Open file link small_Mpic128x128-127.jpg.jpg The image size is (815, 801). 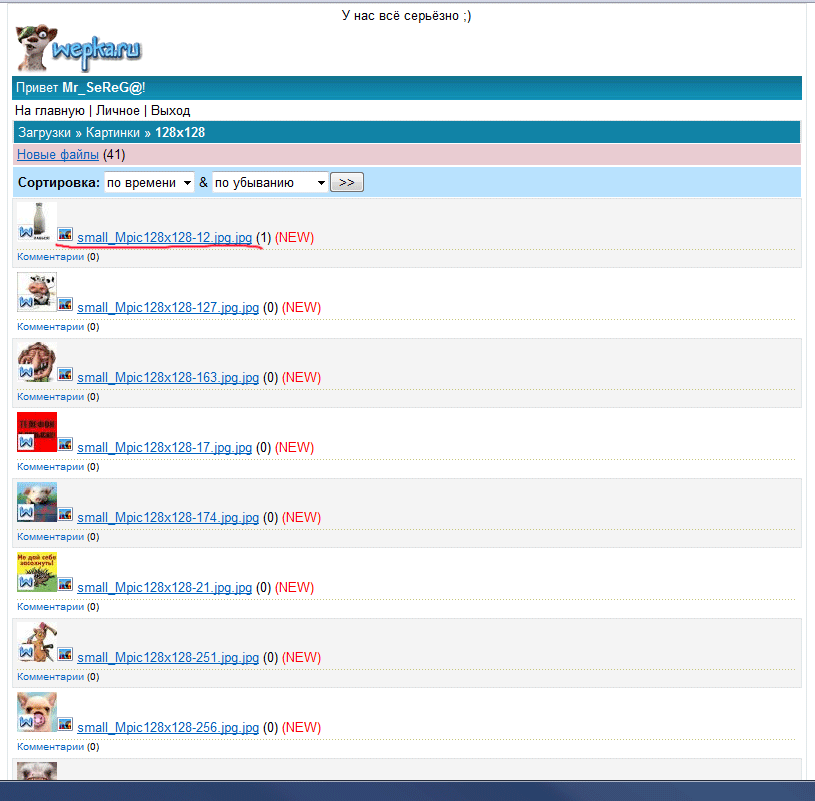point(168,308)
